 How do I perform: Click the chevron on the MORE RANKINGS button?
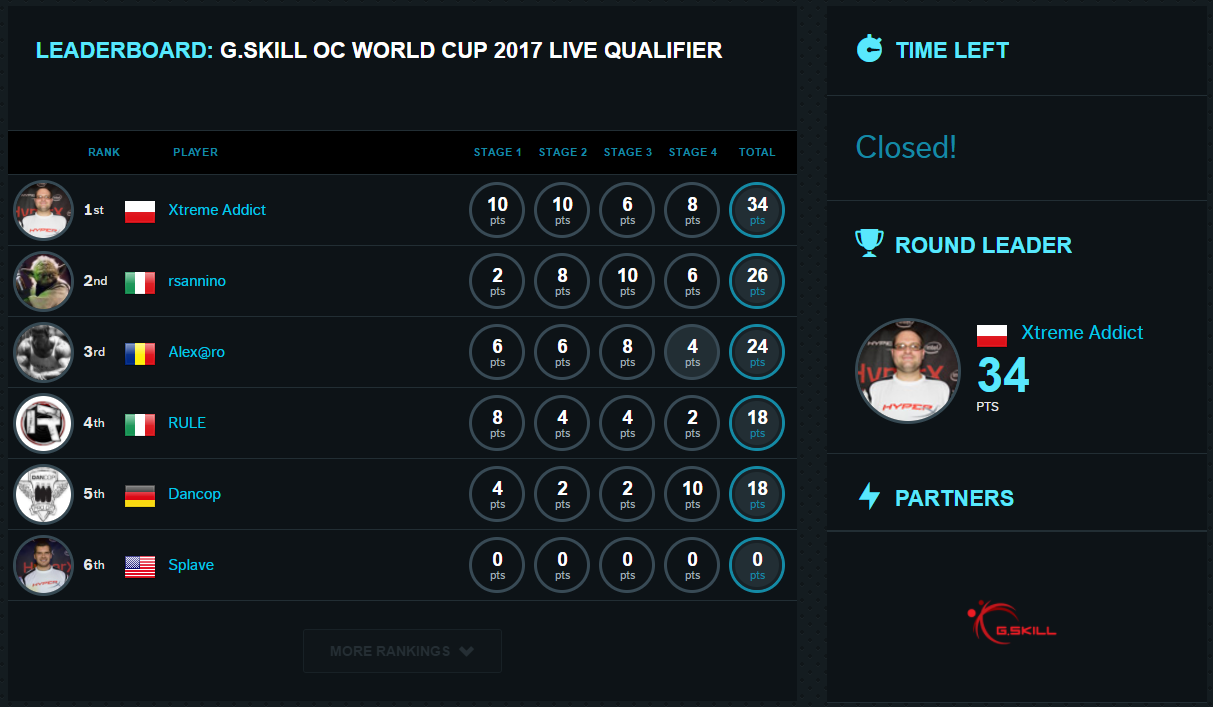coord(466,650)
